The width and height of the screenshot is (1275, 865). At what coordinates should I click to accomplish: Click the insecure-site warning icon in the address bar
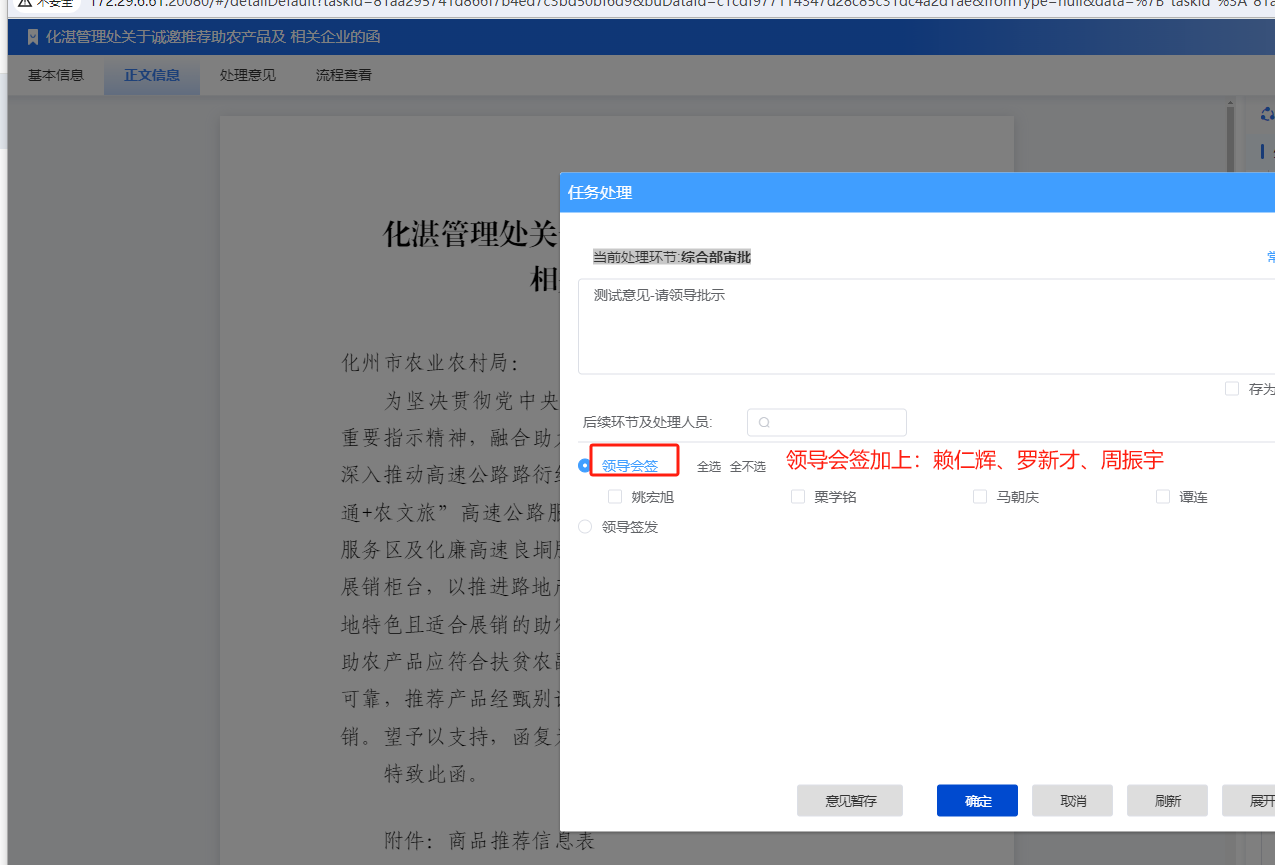tap(24, 3)
